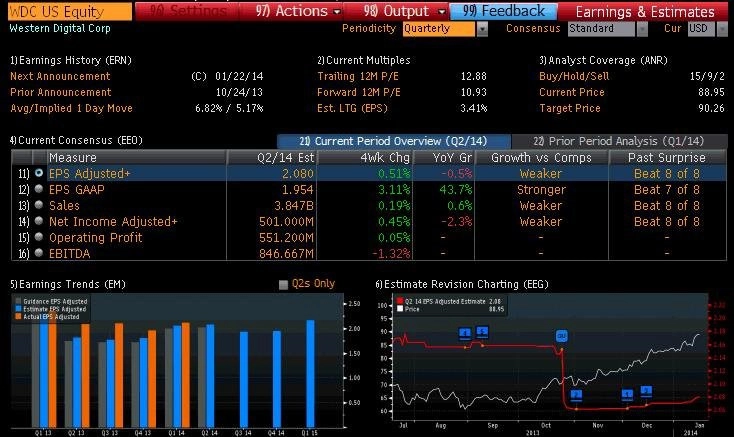
Task: Click the Q1 15 blue estimate bar
Action: click(x=310, y=373)
